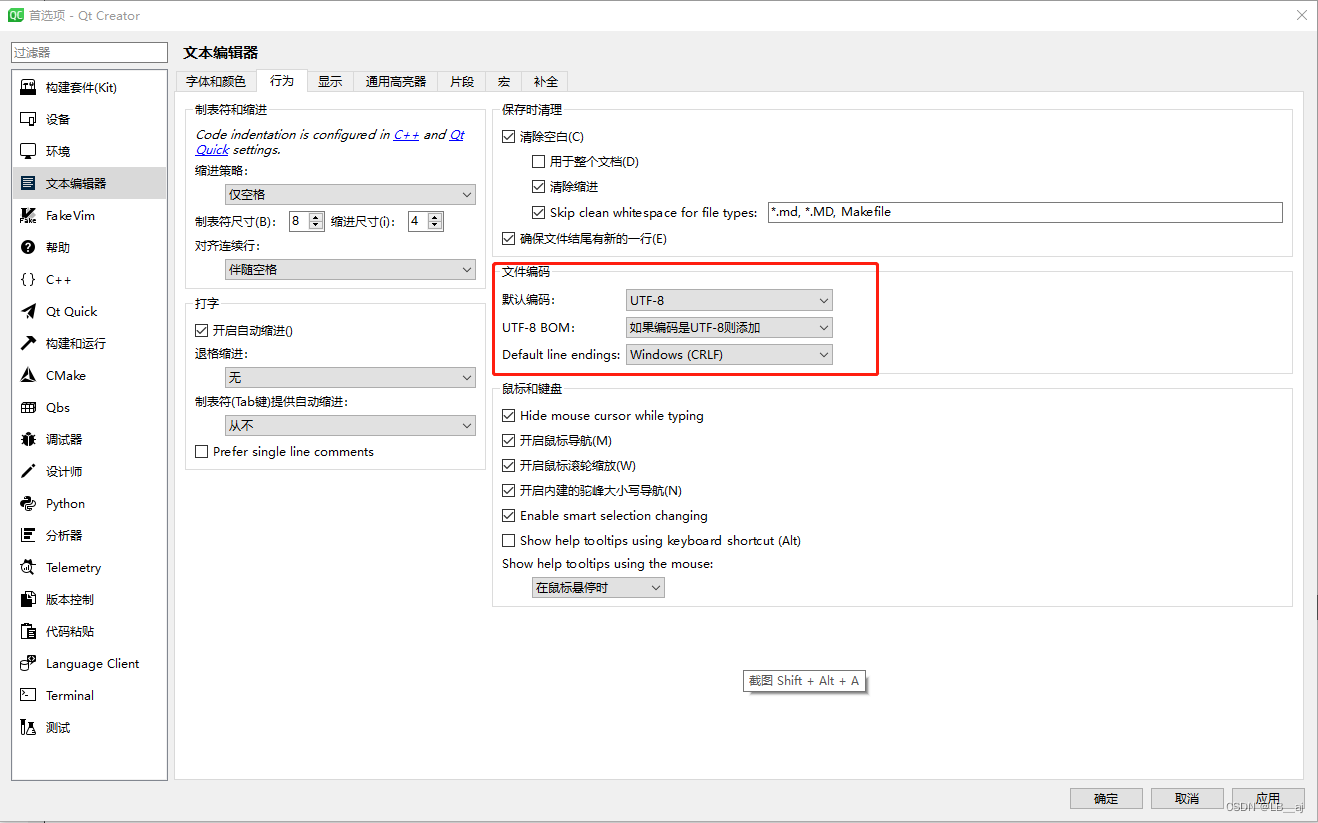
Task: Open the 代码粘贴 settings icon
Action: [28, 631]
